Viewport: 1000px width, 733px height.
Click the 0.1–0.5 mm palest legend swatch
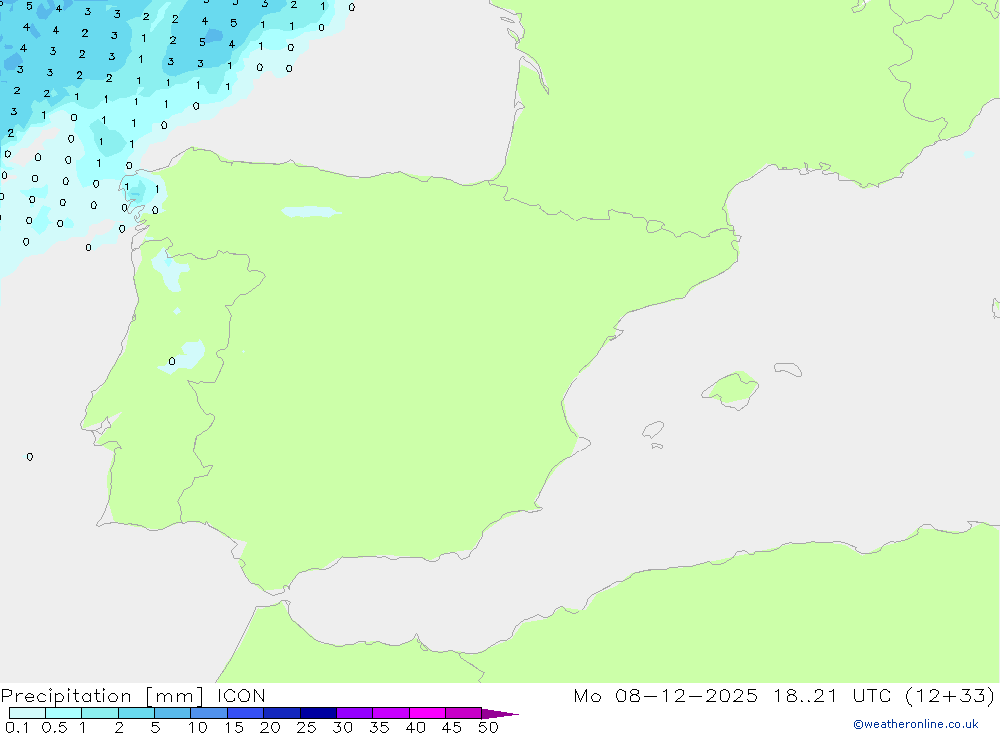27,713
